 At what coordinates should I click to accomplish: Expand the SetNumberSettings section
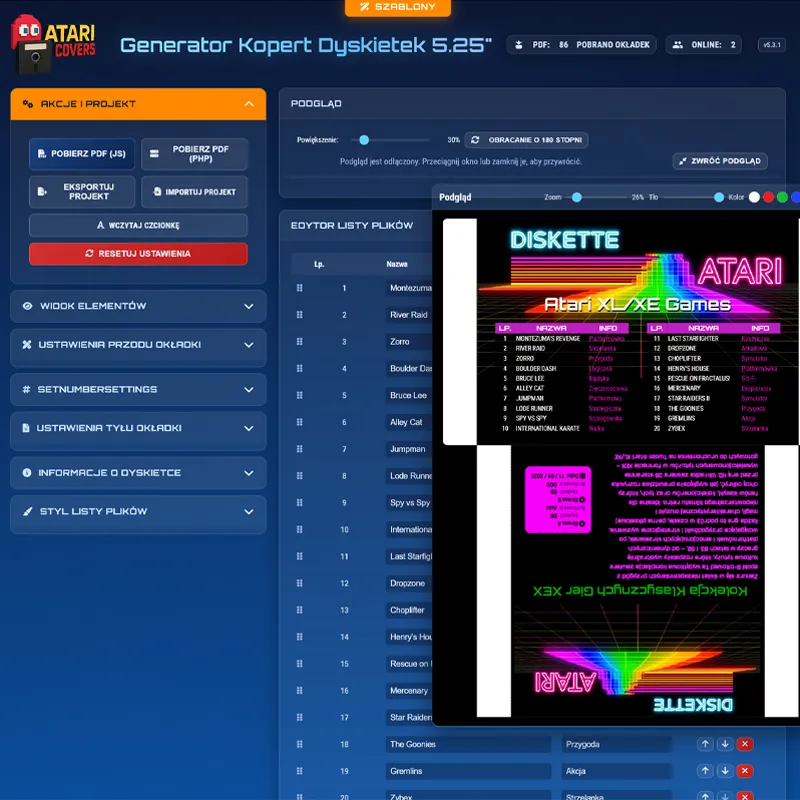pos(138,389)
